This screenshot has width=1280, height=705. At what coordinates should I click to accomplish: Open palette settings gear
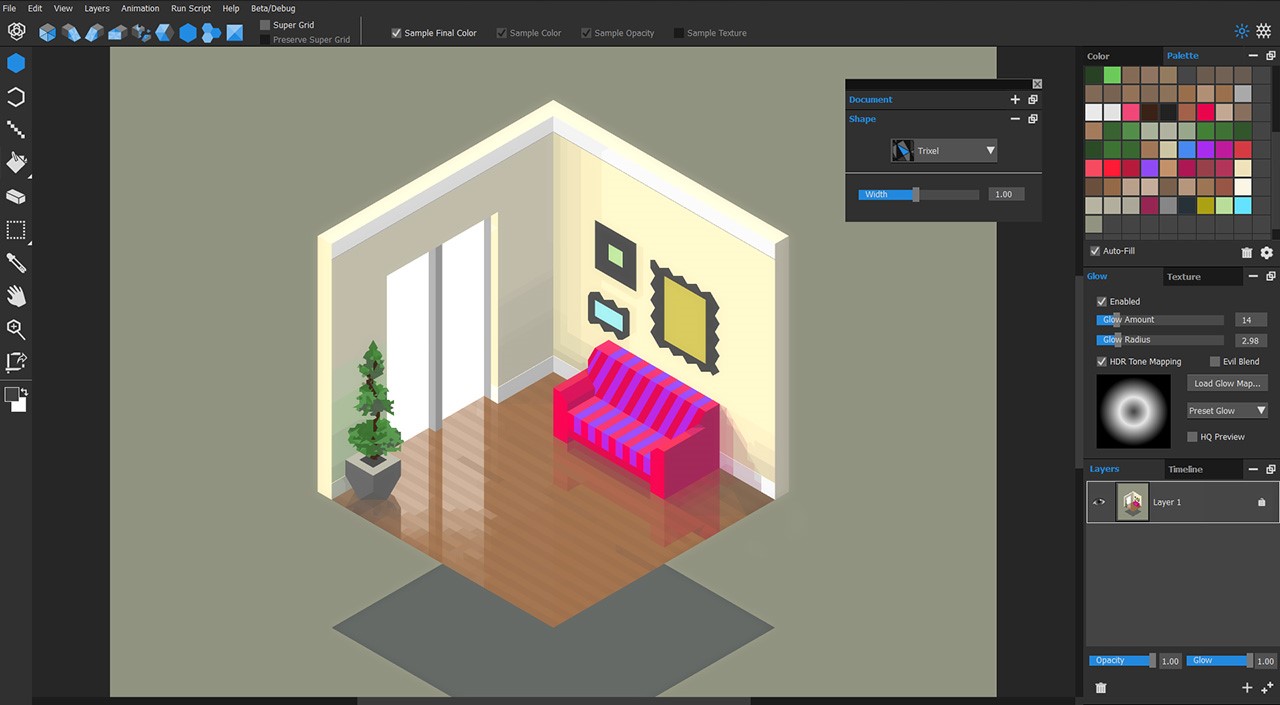click(1266, 254)
